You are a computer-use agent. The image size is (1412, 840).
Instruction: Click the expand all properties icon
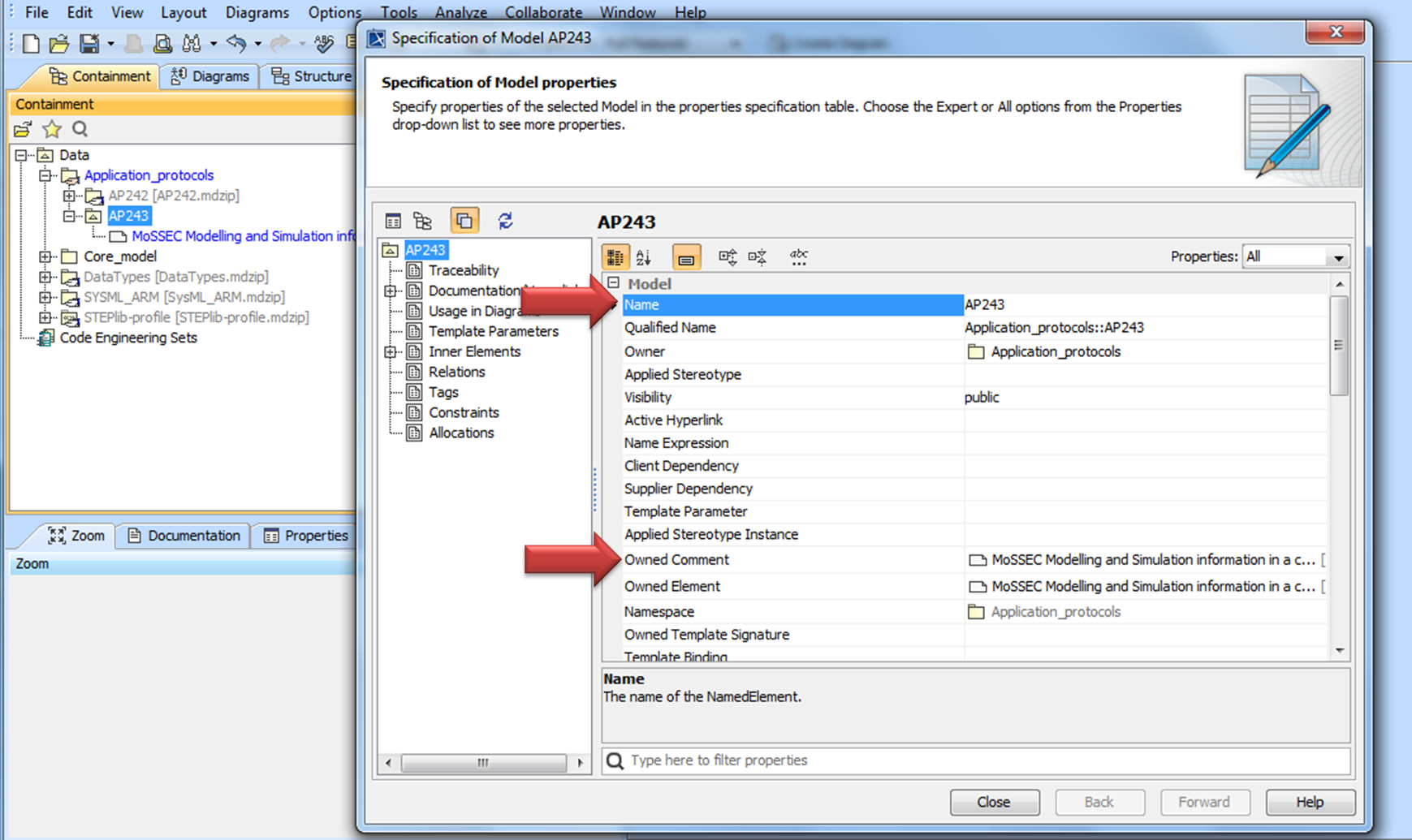(x=727, y=257)
